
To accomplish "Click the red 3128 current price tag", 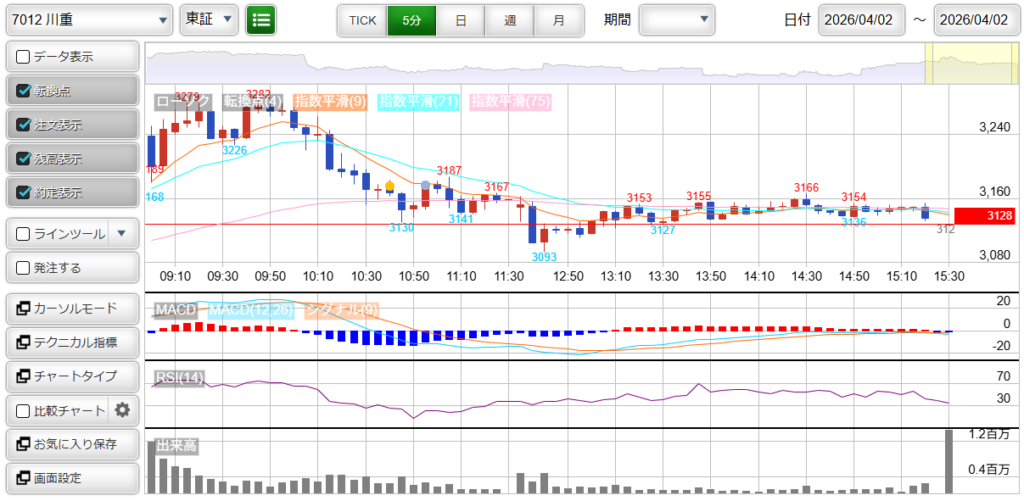I will pos(984,215).
